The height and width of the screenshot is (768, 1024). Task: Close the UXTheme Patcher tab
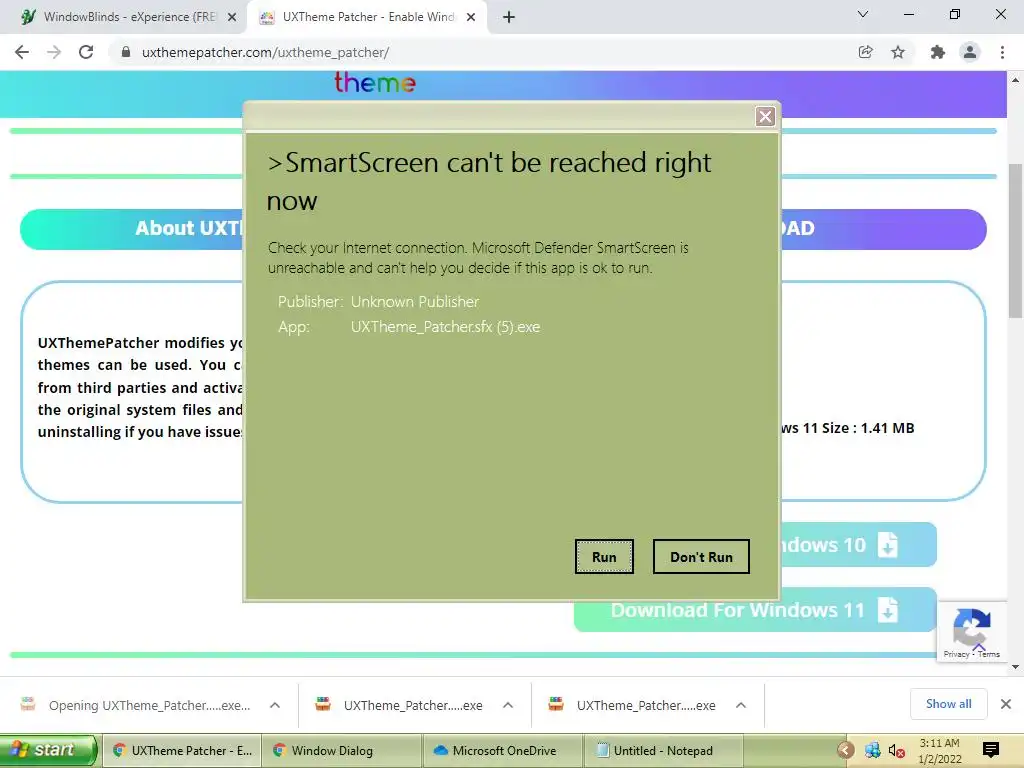[x=471, y=17]
